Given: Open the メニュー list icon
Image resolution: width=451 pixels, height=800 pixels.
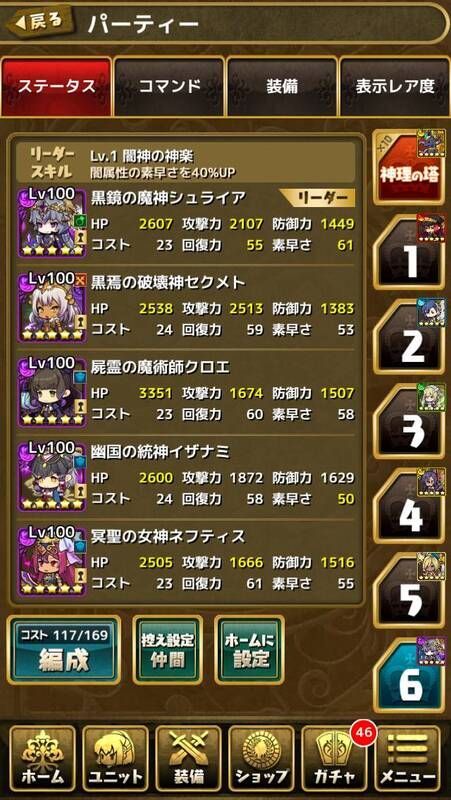Looking at the screenshot, I should click(x=408, y=759).
